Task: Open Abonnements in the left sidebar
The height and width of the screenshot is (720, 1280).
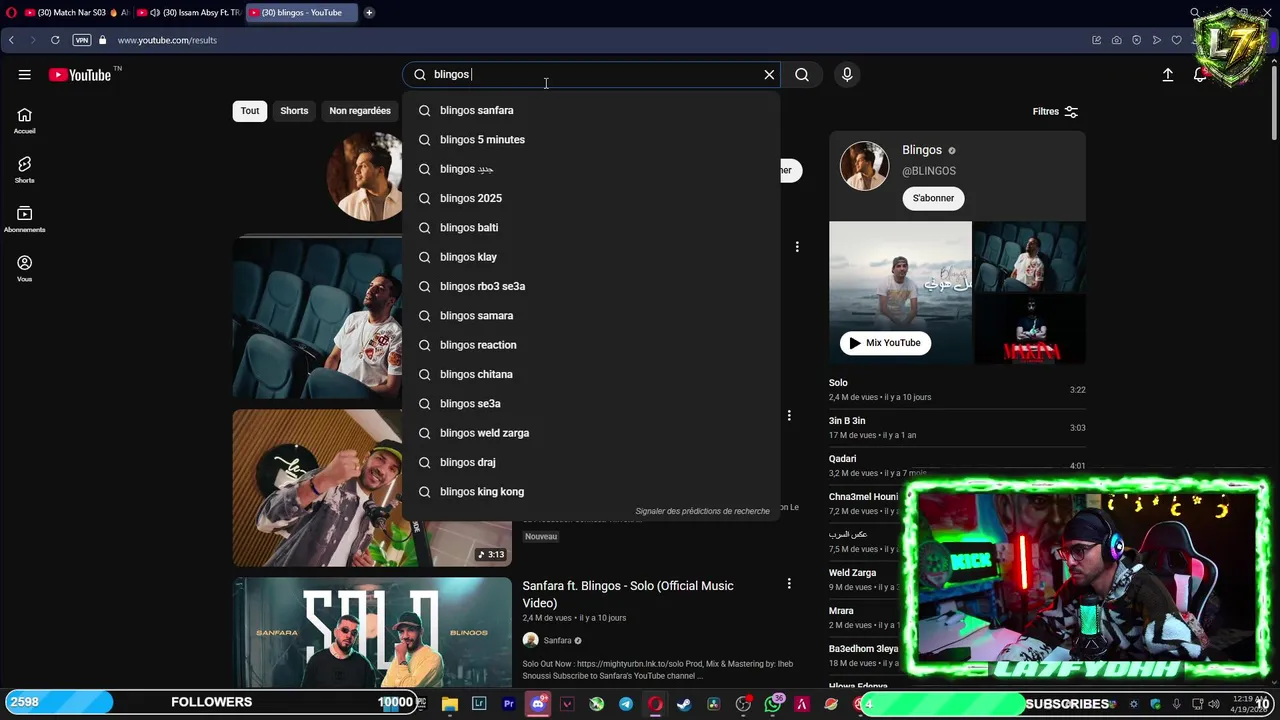Action: point(25,219)
